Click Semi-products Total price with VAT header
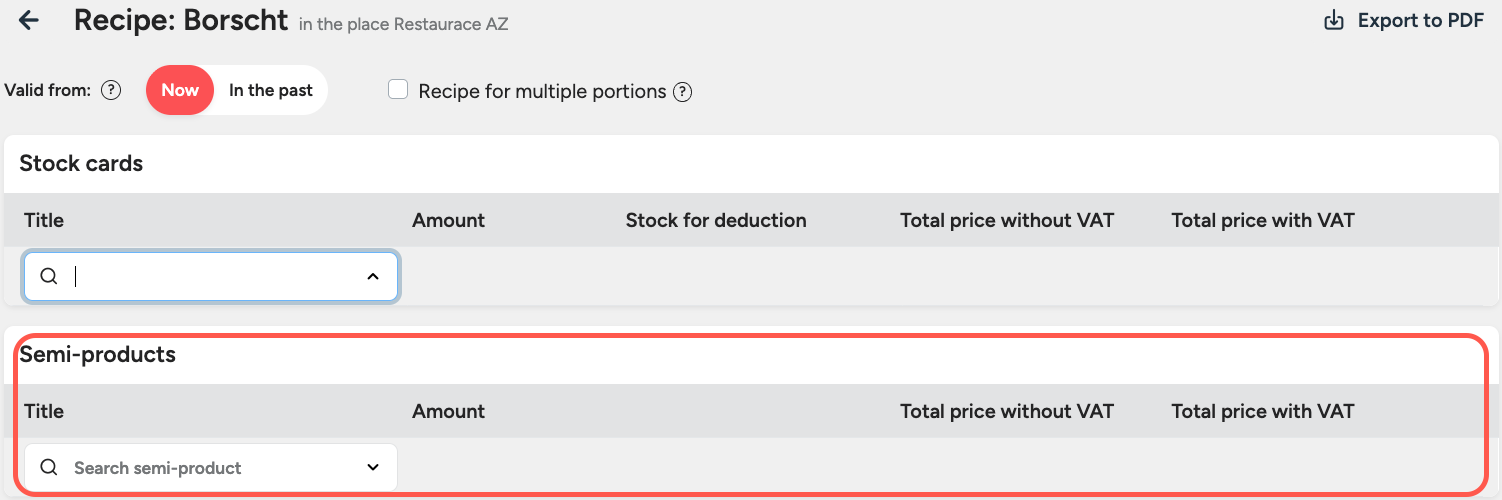This screenshot has width=1502, height=500. click(x=1262, y=411)
